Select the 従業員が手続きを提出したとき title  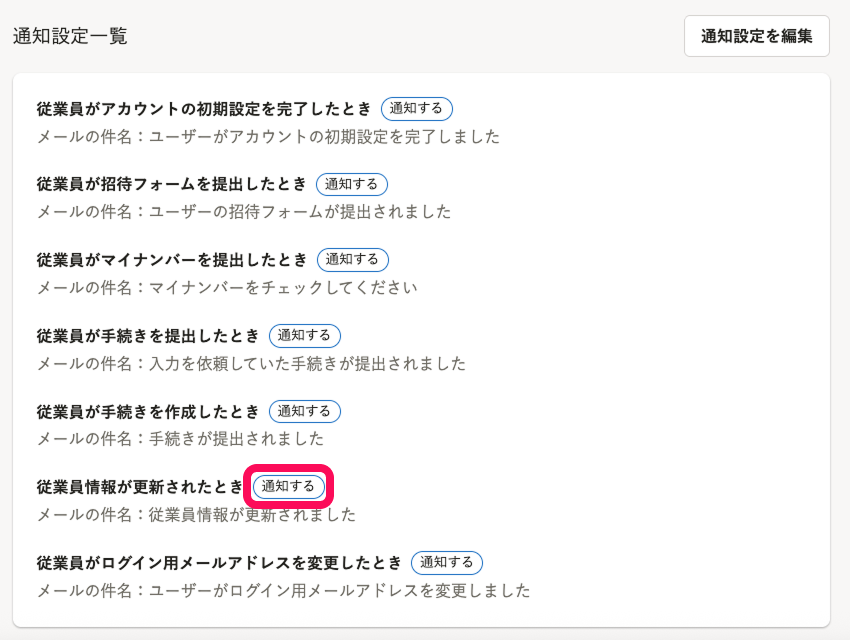click(148, 336)
